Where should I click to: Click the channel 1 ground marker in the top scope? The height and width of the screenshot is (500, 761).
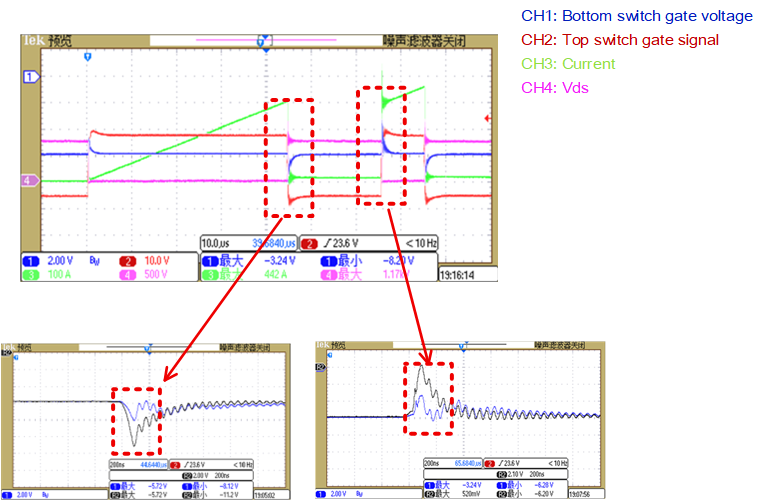[x=31, y=76]
